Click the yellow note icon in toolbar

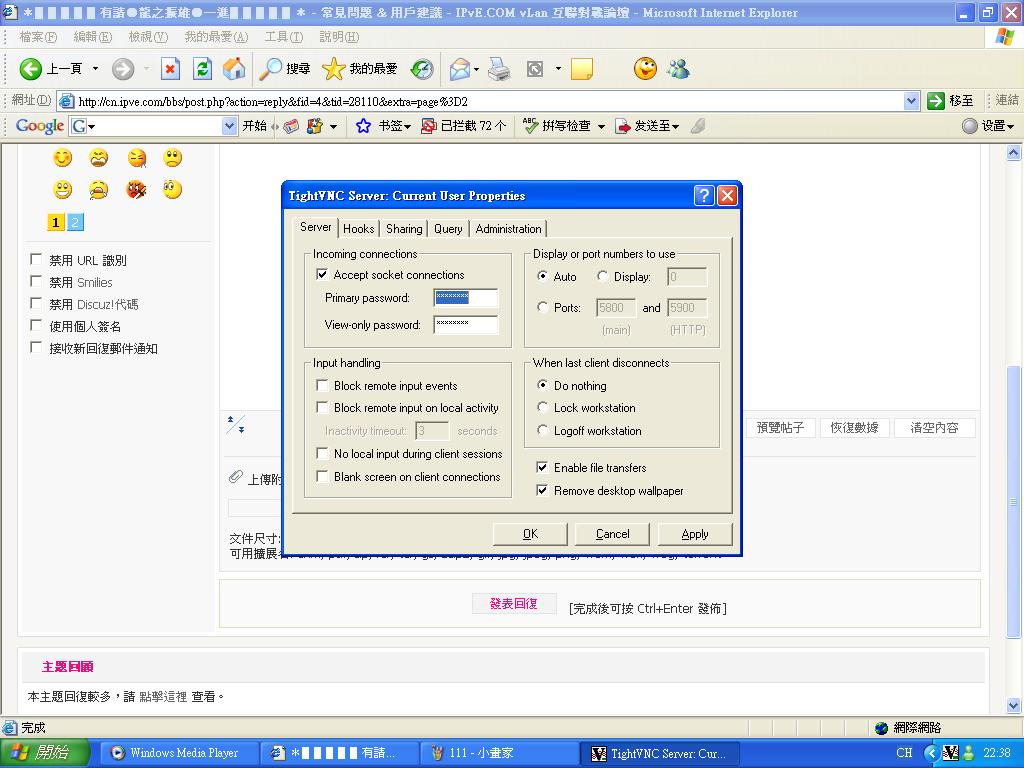581,69
